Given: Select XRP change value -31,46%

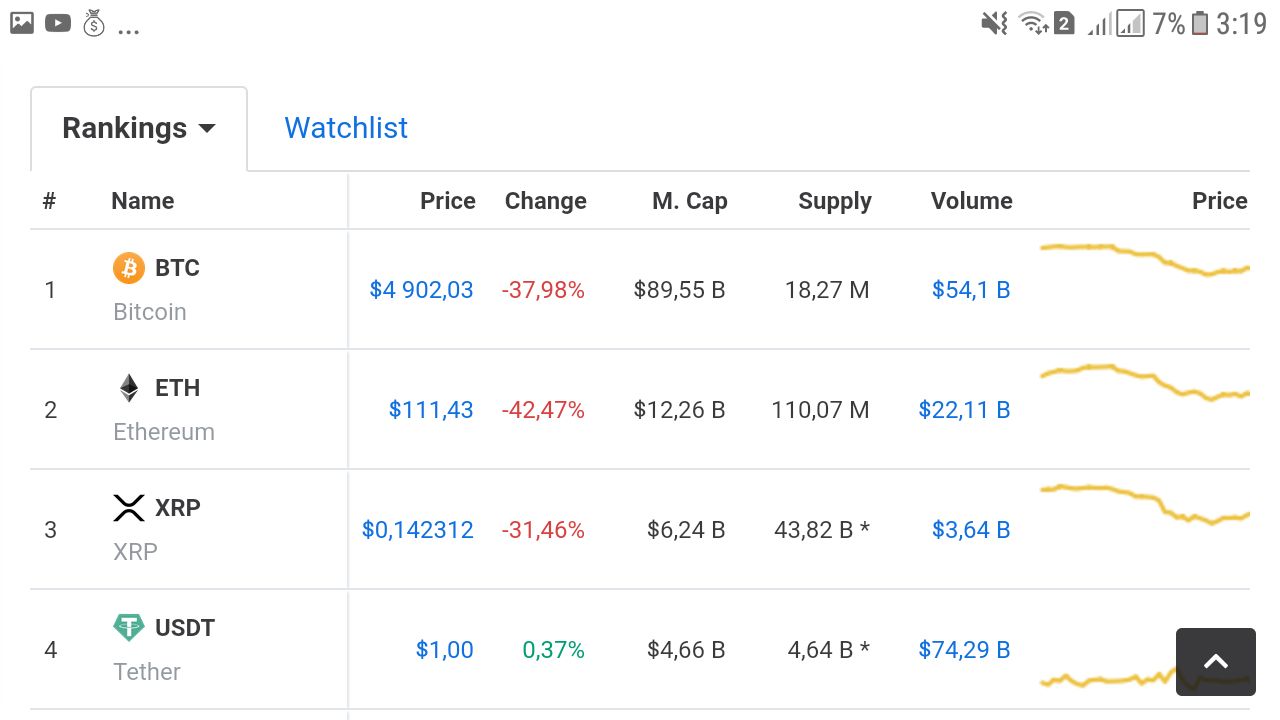Looking at the screenshot, I should click(543, 530).
